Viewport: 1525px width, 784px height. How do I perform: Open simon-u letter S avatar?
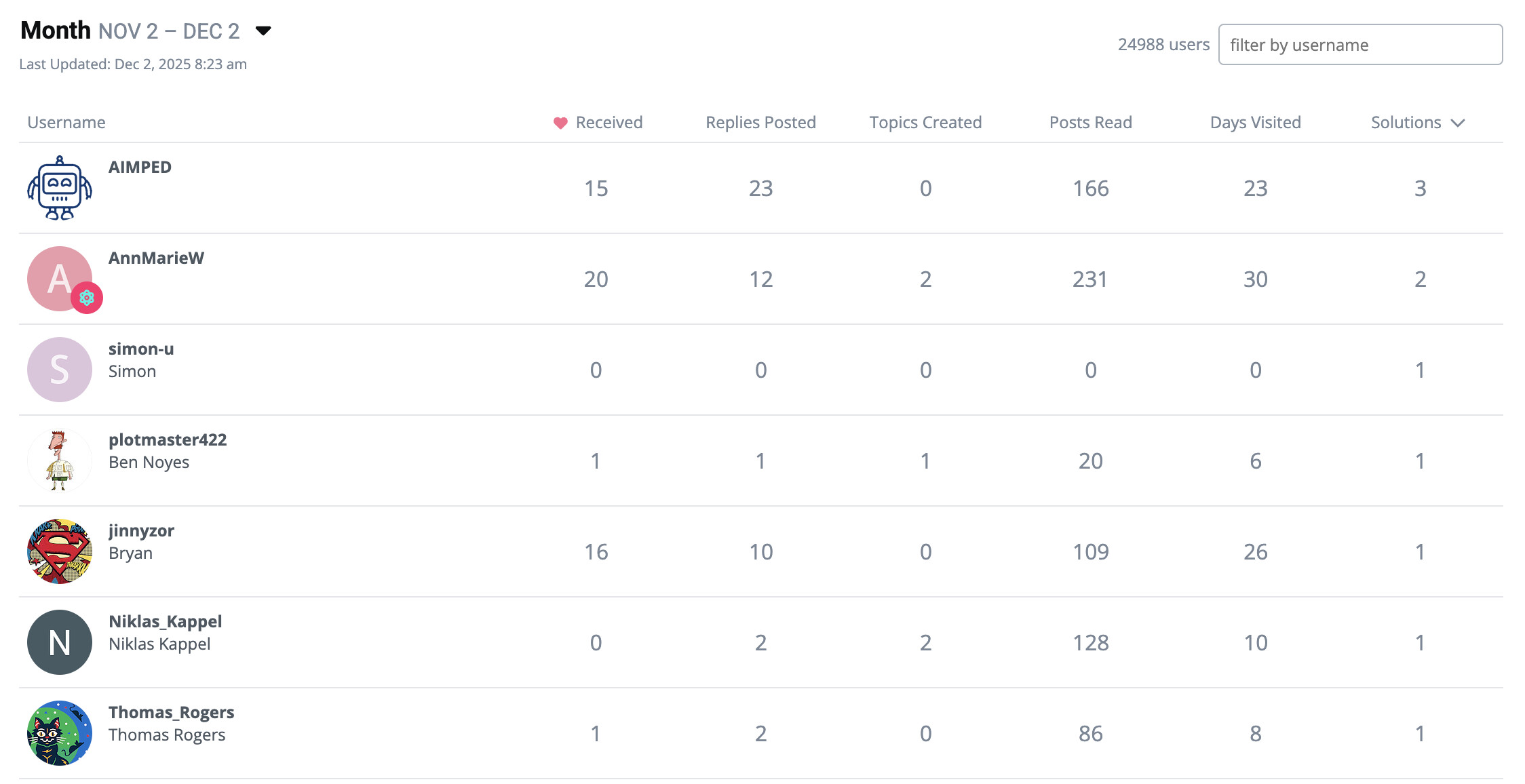click(x=60, y=370)
